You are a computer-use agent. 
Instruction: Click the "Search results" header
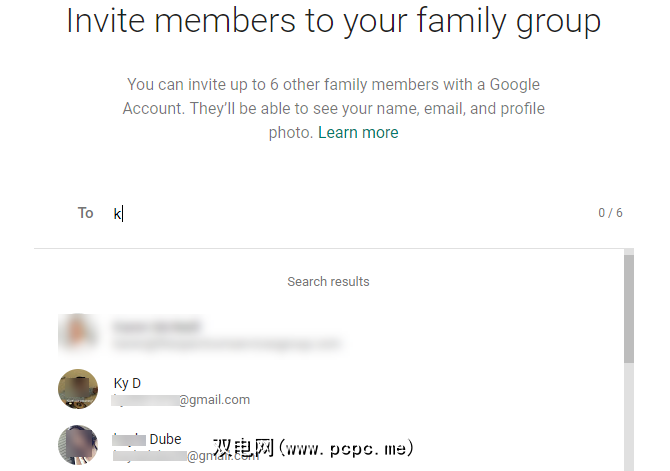tap(328, 282)
